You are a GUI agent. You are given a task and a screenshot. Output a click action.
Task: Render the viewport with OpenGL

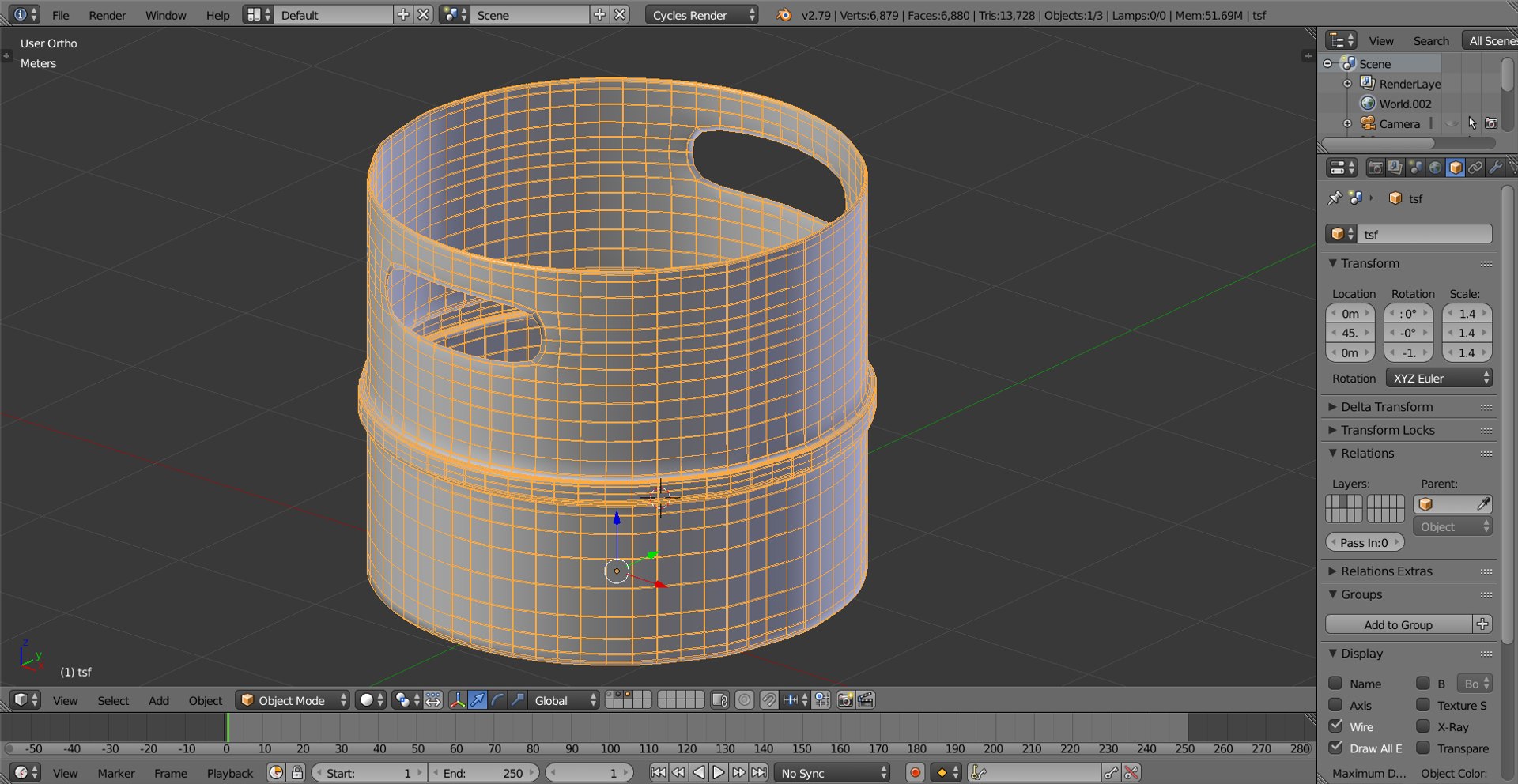click(845, 699)
